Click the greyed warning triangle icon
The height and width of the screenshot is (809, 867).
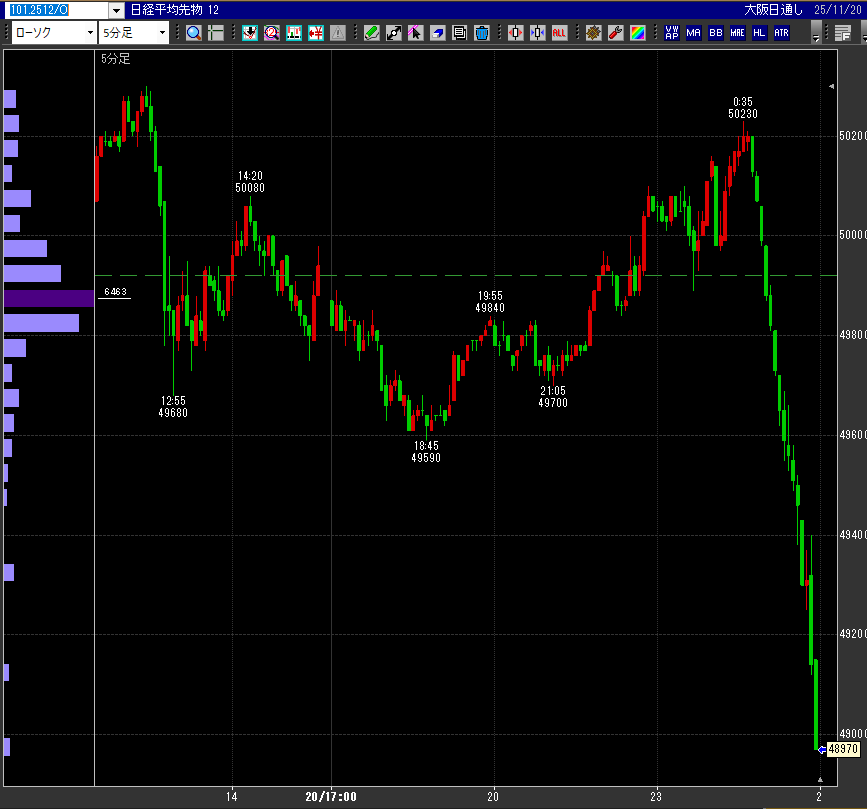pyautogui.click(x=338, y=33)
